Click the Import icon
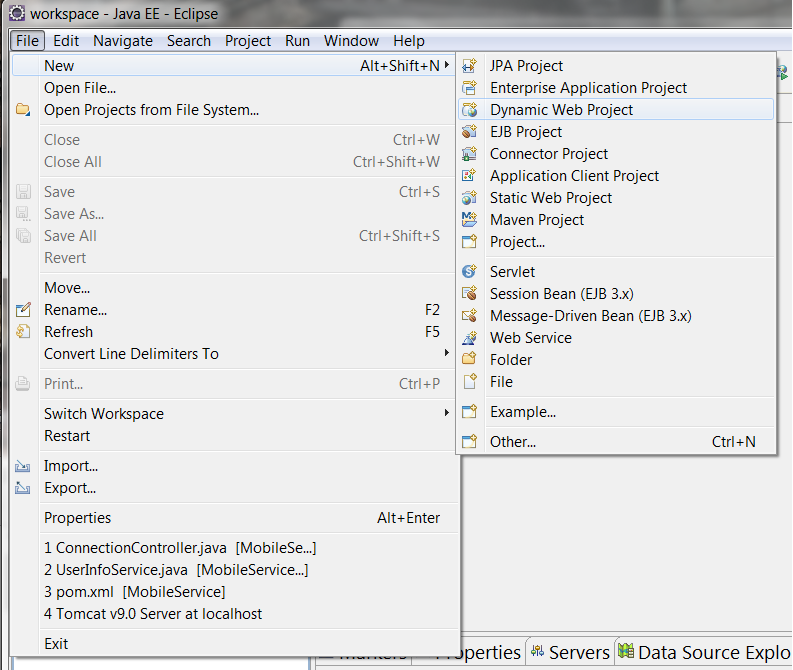The image size is (793, 670). (x=23, y=466)
